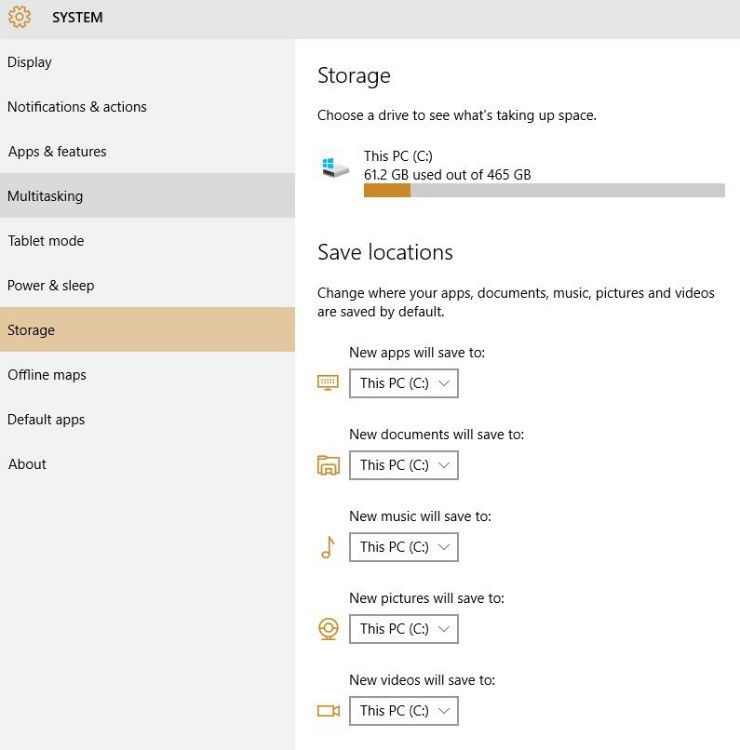
Task: Expand the new videos save location dropdown
Action: click(x=403, y=711)
